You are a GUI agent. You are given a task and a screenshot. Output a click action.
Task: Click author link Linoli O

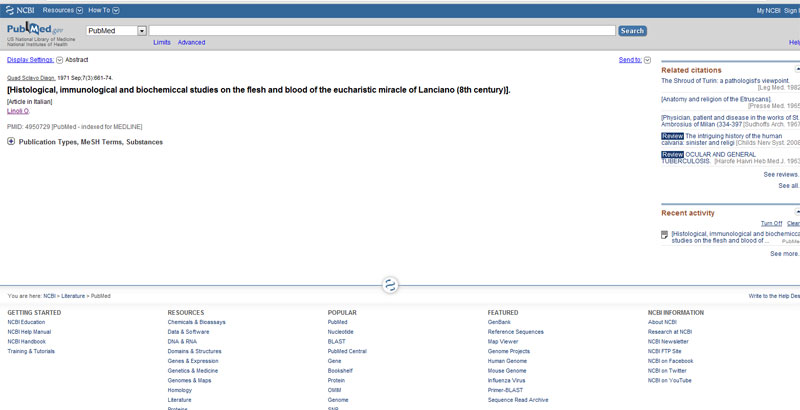tap(18, 111)
